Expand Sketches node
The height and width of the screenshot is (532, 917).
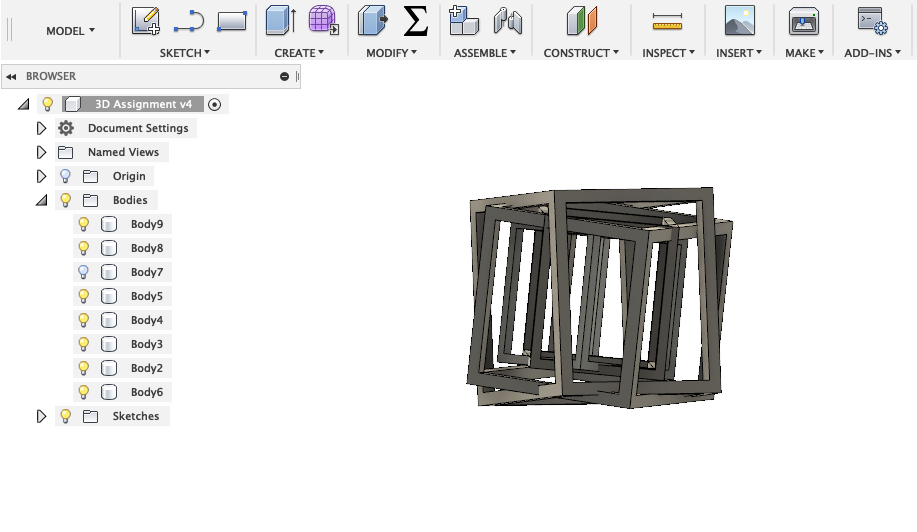[x=41, y=416]
